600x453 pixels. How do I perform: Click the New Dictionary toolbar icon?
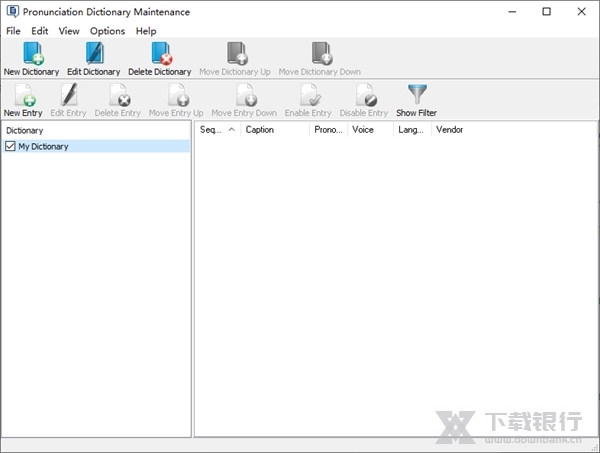(33, 53)
